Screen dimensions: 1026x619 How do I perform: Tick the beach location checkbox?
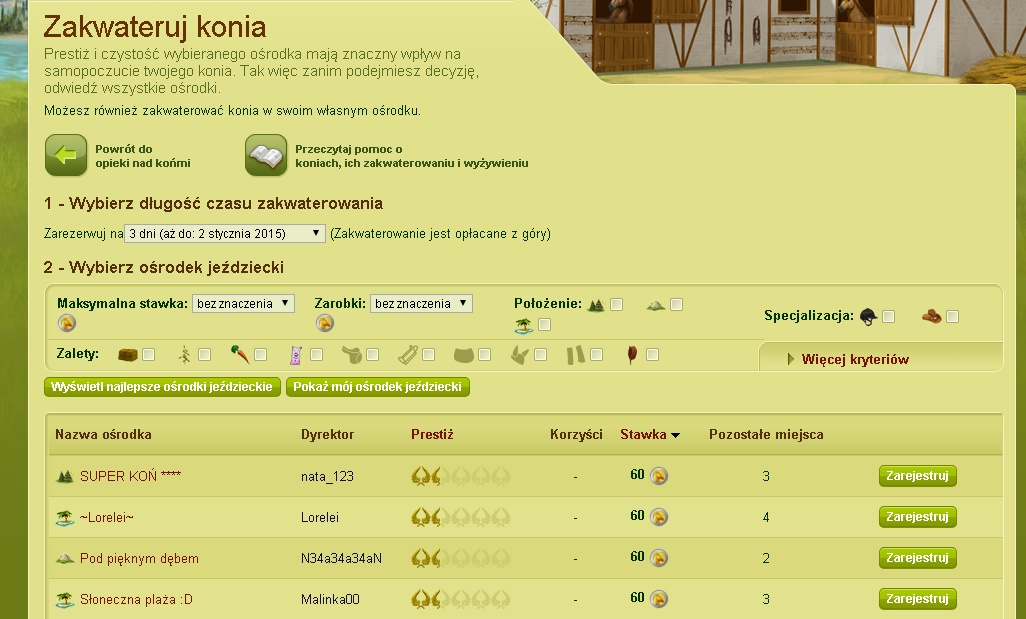(544, 325)
